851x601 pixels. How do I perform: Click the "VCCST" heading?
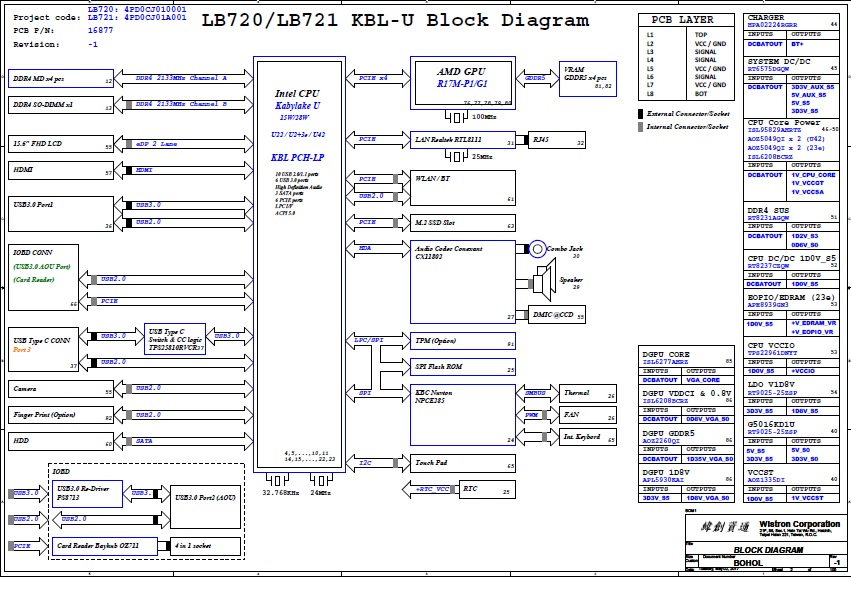tap(760, 472)
